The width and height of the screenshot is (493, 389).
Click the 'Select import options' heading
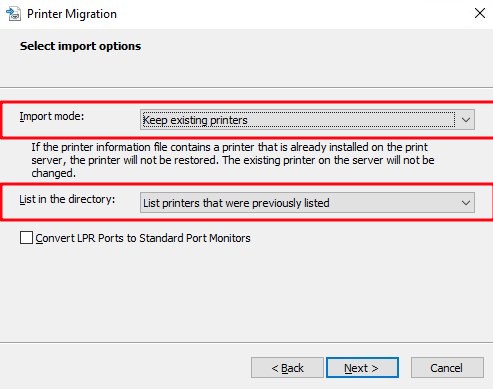[x=80, y=46]
